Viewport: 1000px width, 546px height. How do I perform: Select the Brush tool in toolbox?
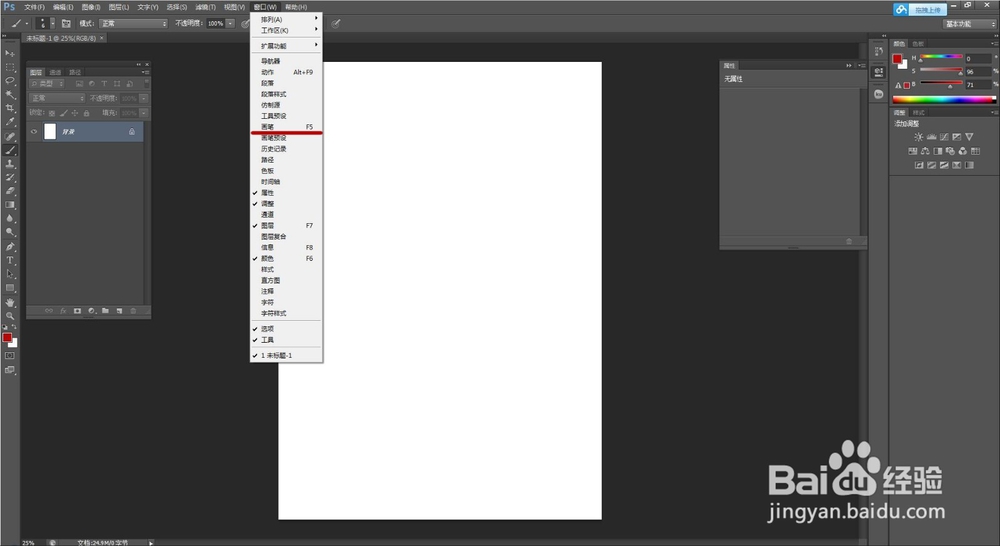pos(10,151)
